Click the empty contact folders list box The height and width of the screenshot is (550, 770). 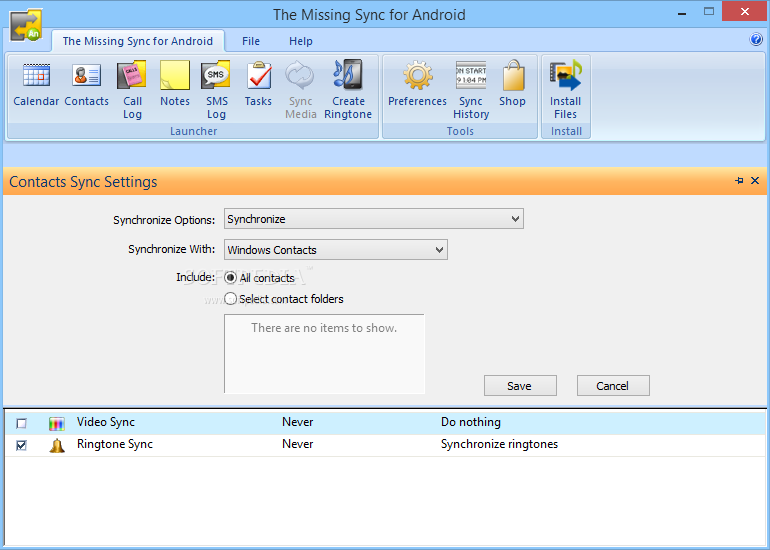click(324, 354)
